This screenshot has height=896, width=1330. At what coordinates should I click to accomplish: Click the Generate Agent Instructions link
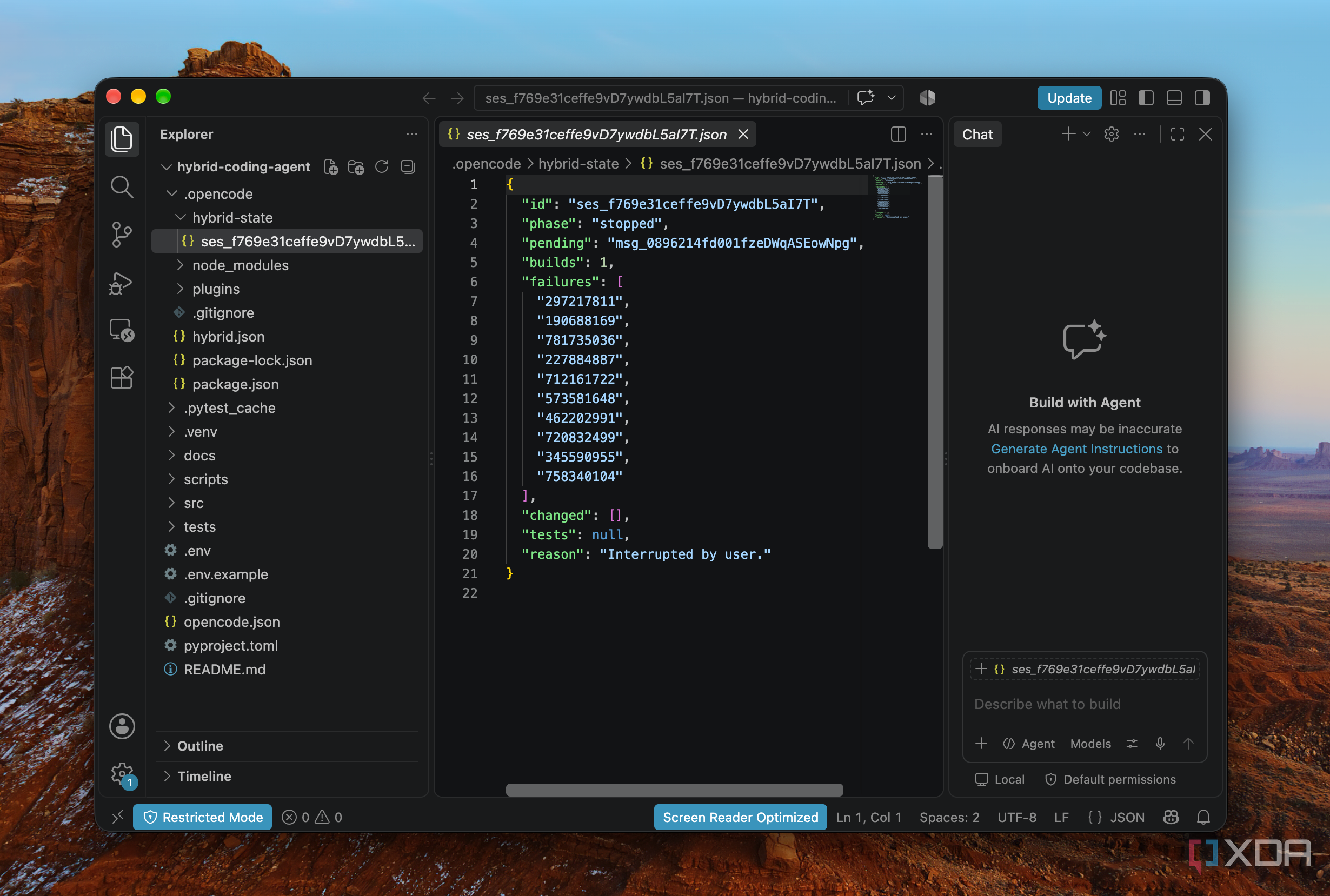click(1076, 449)
